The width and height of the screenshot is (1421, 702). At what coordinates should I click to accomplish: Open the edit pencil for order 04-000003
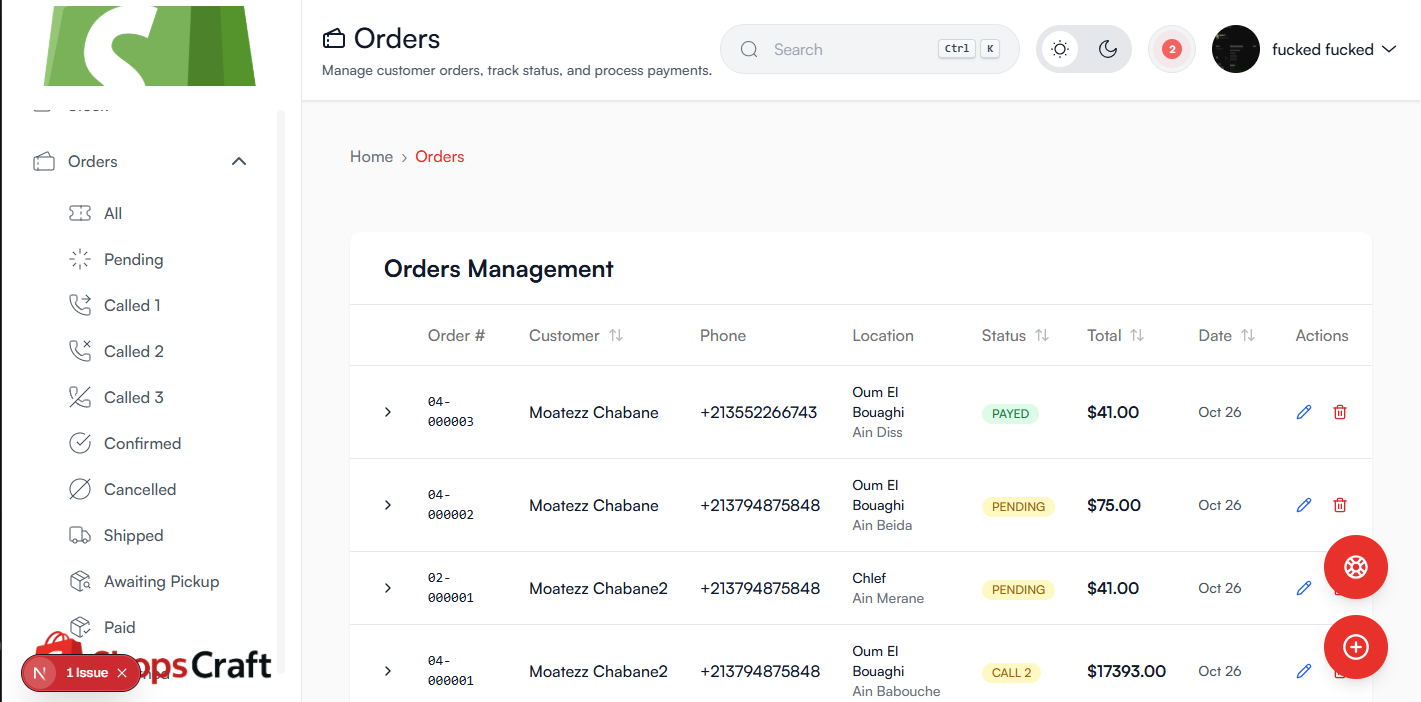click(x=1303, y=411)
